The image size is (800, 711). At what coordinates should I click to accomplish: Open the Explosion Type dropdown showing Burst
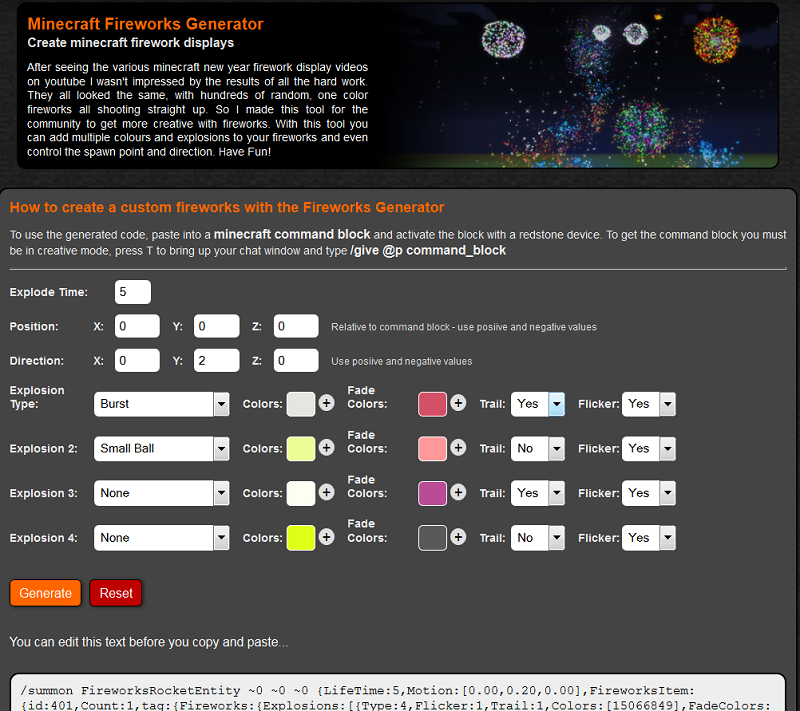161,404
